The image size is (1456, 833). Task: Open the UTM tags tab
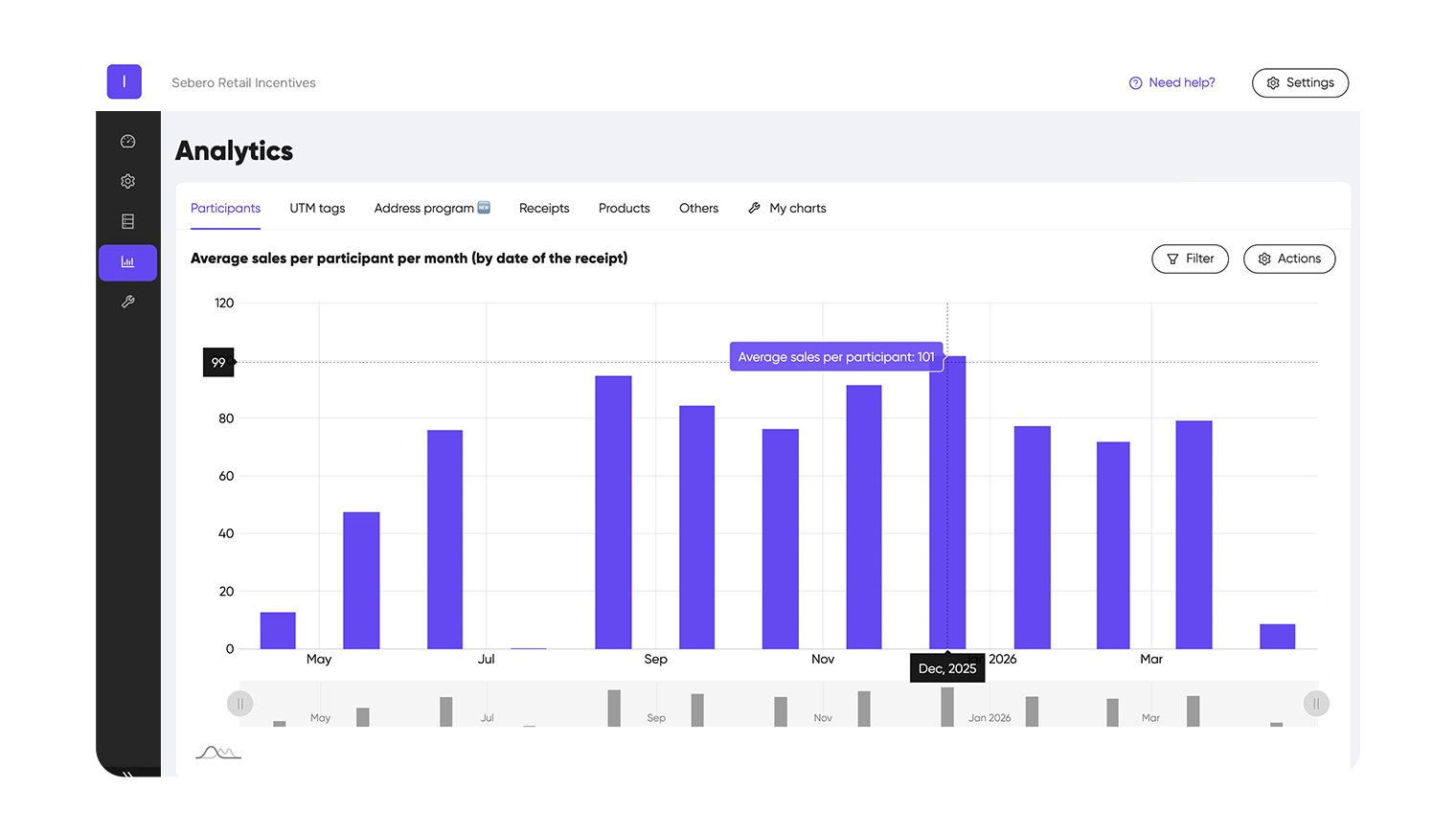(x=316, y=208)
